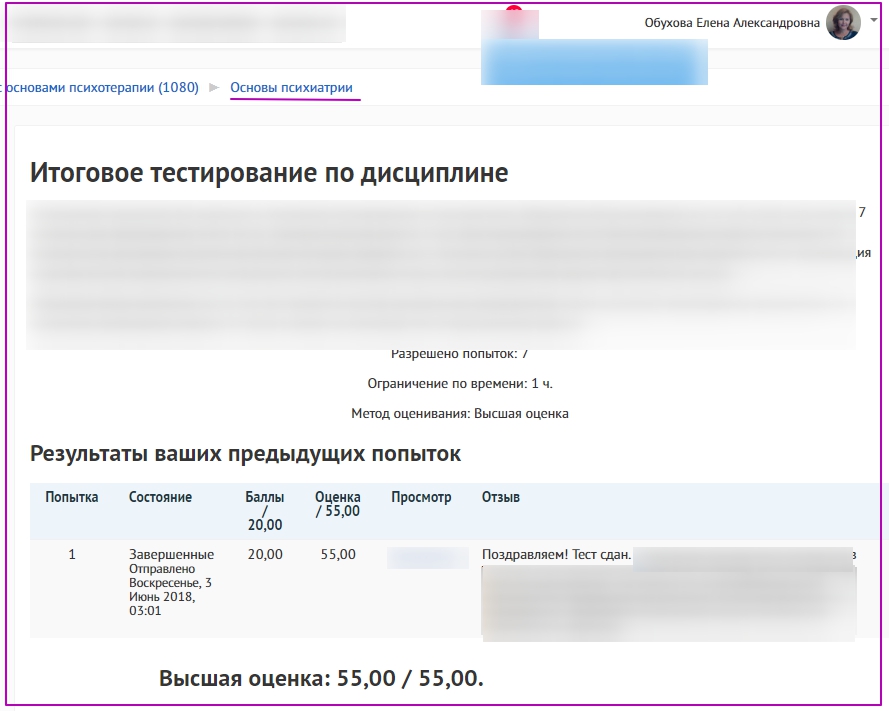Screen dimensions: 889x711
Task: Go to 'основами психотерапии (1080)' breadcrumb
Action: tap(102, 88)
